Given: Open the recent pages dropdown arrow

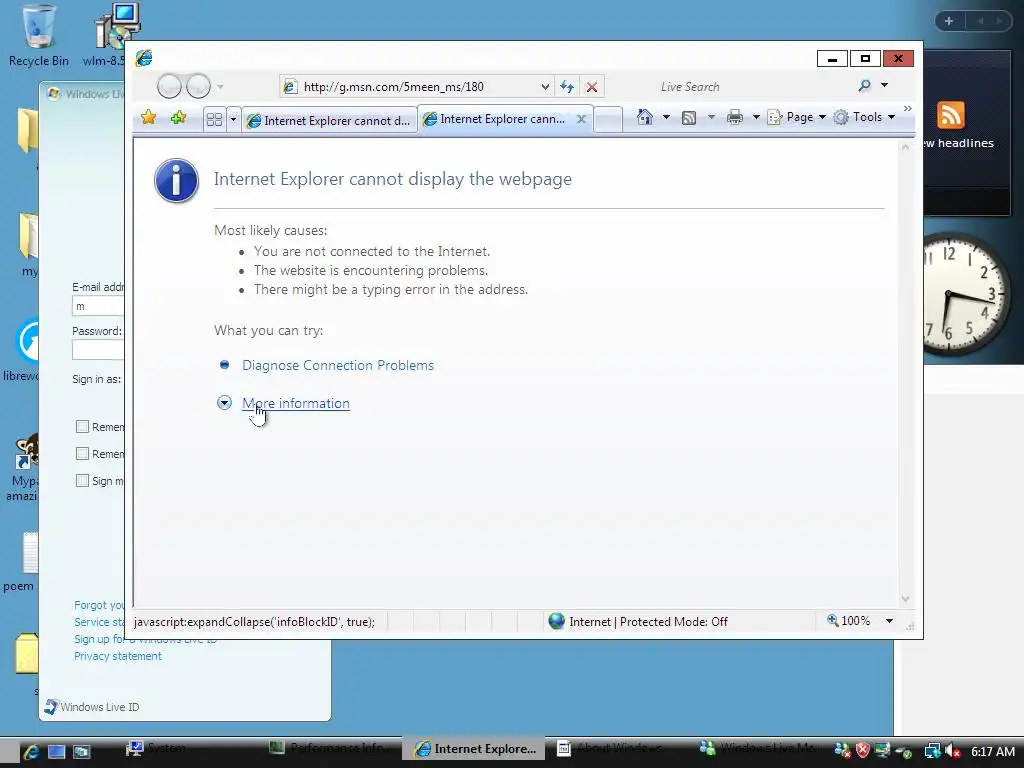Looking at the screenshot, I should tap(220, 86).
